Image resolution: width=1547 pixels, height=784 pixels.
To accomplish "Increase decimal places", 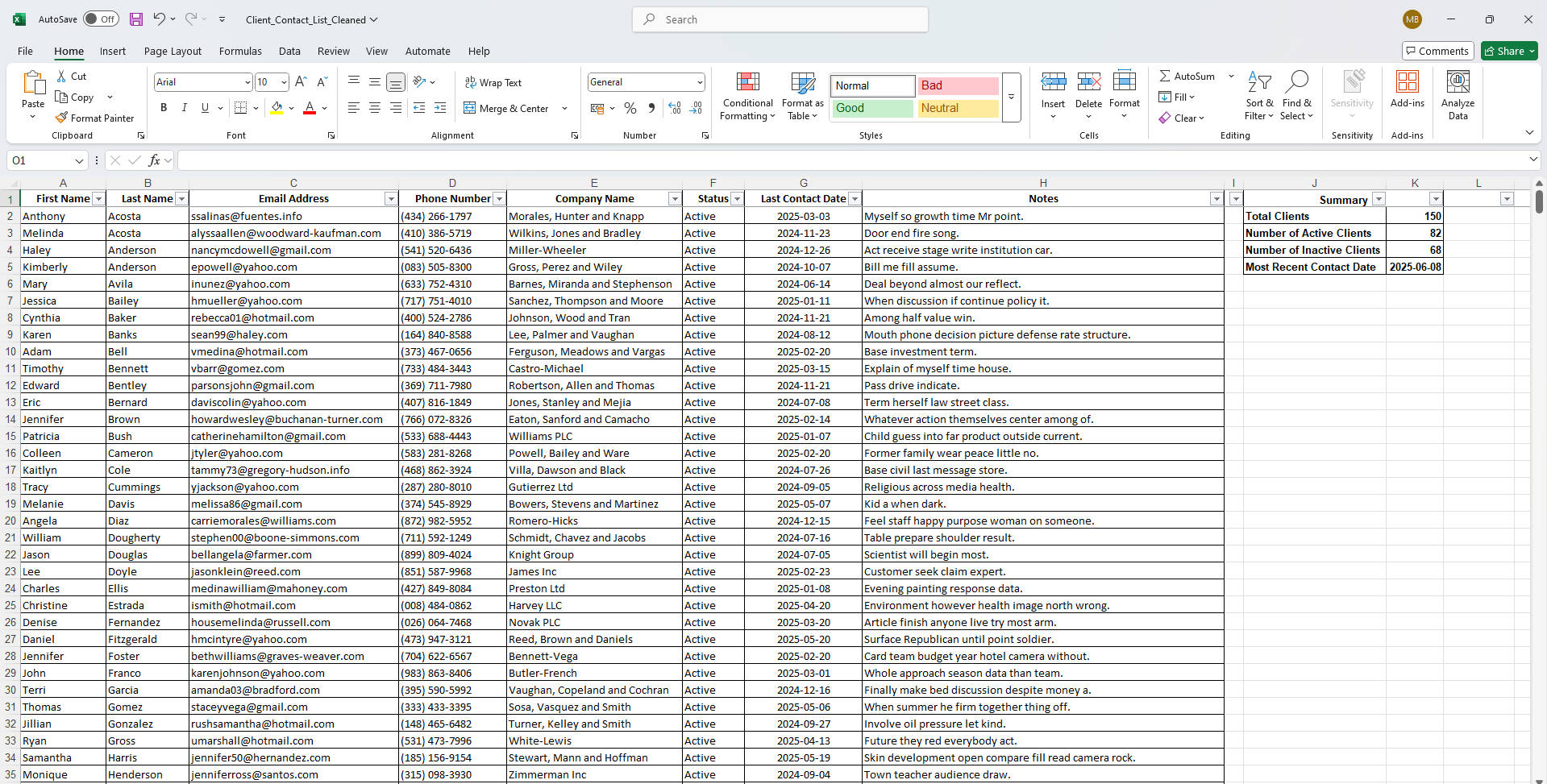I will (x=675, y=108).
